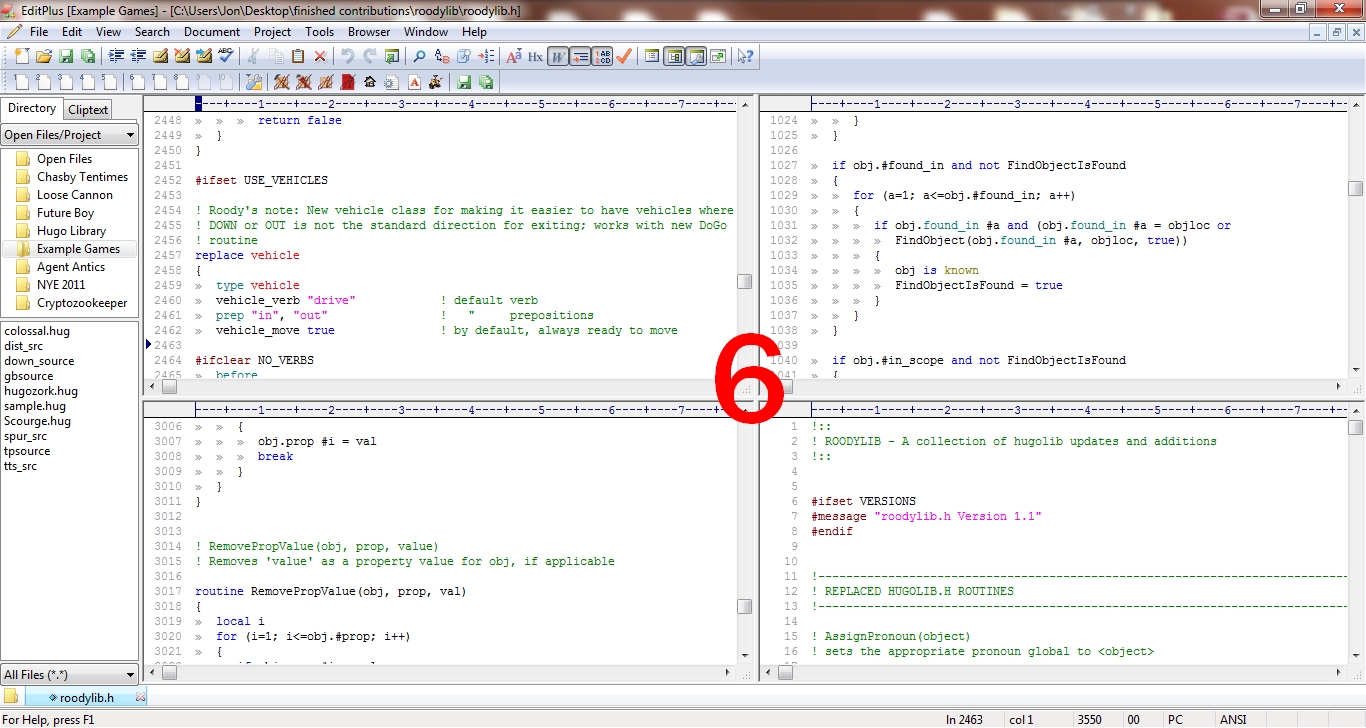
Task: Open the Browser menu
Action: click(x=369, y=32)
